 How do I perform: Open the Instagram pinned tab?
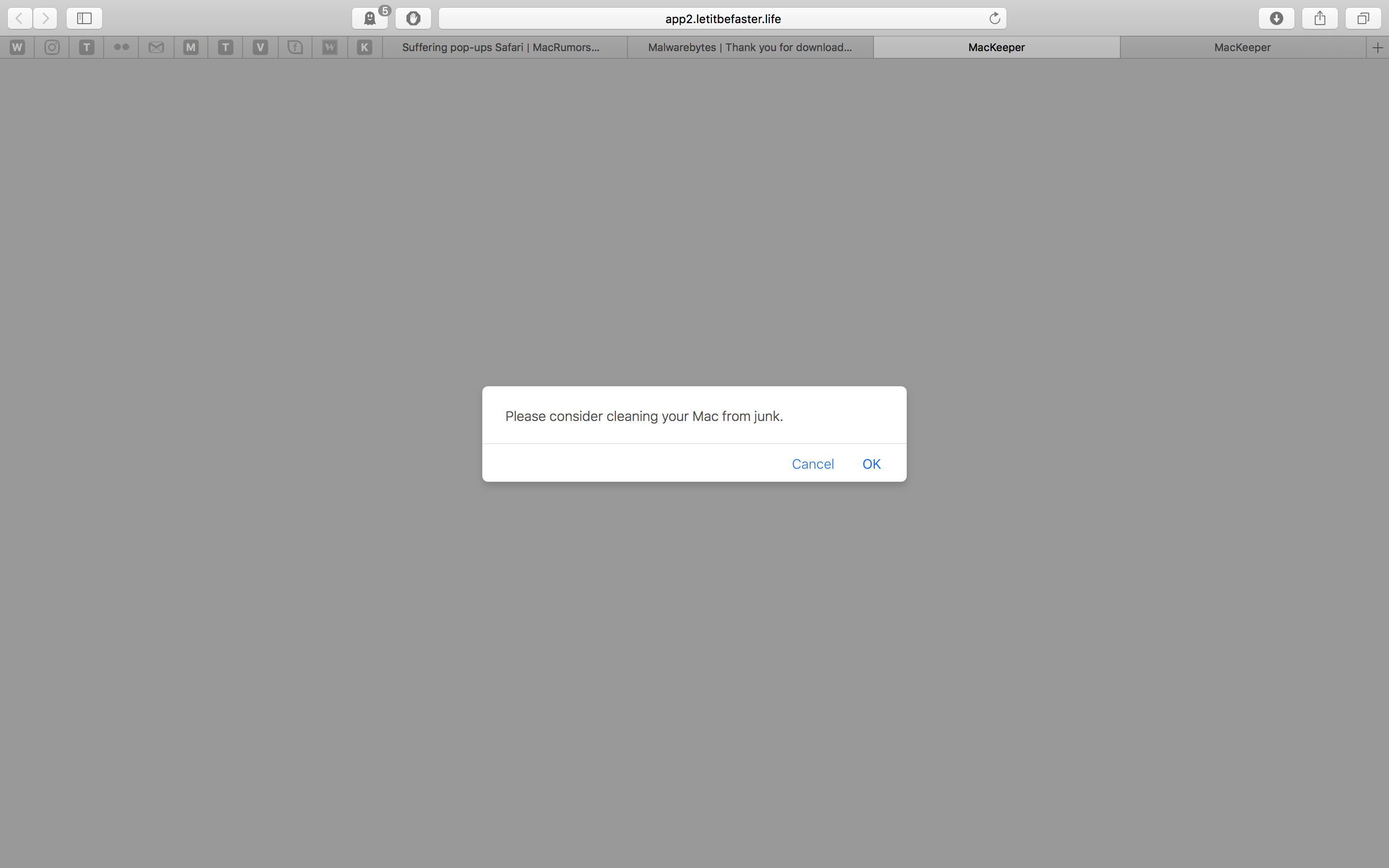click(52, 47)
